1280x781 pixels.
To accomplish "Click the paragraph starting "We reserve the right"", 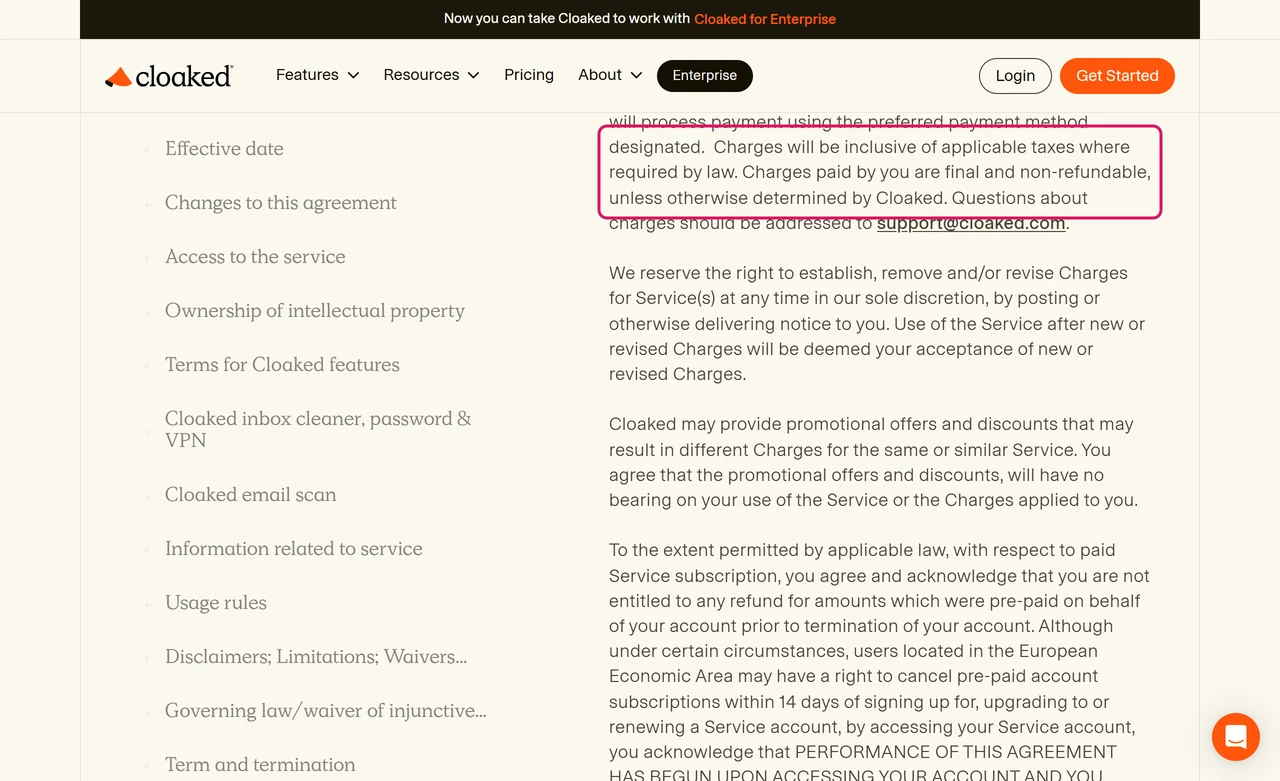I will (x=877, y=324).
